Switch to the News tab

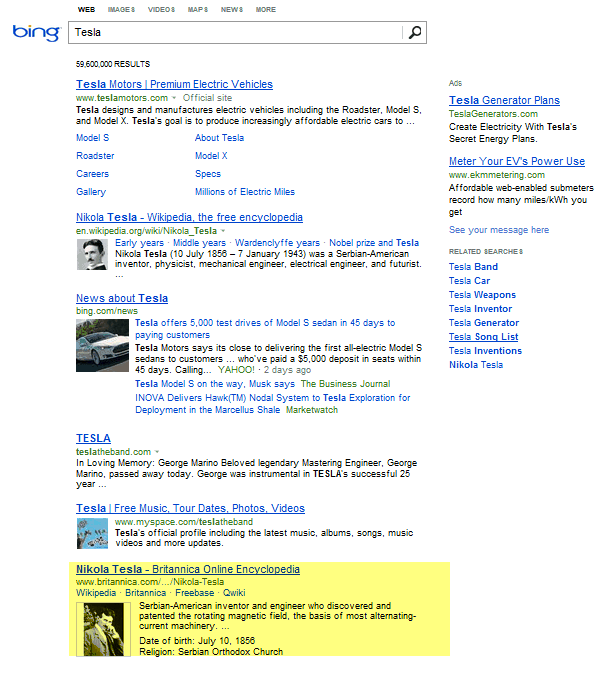coord(232,9)
